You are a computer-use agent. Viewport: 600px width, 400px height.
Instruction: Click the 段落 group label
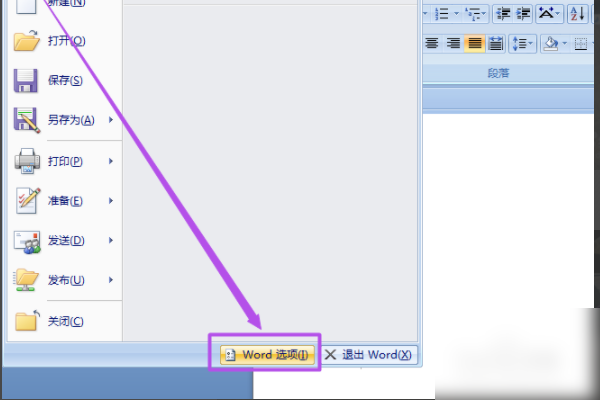tap(498, 73)
